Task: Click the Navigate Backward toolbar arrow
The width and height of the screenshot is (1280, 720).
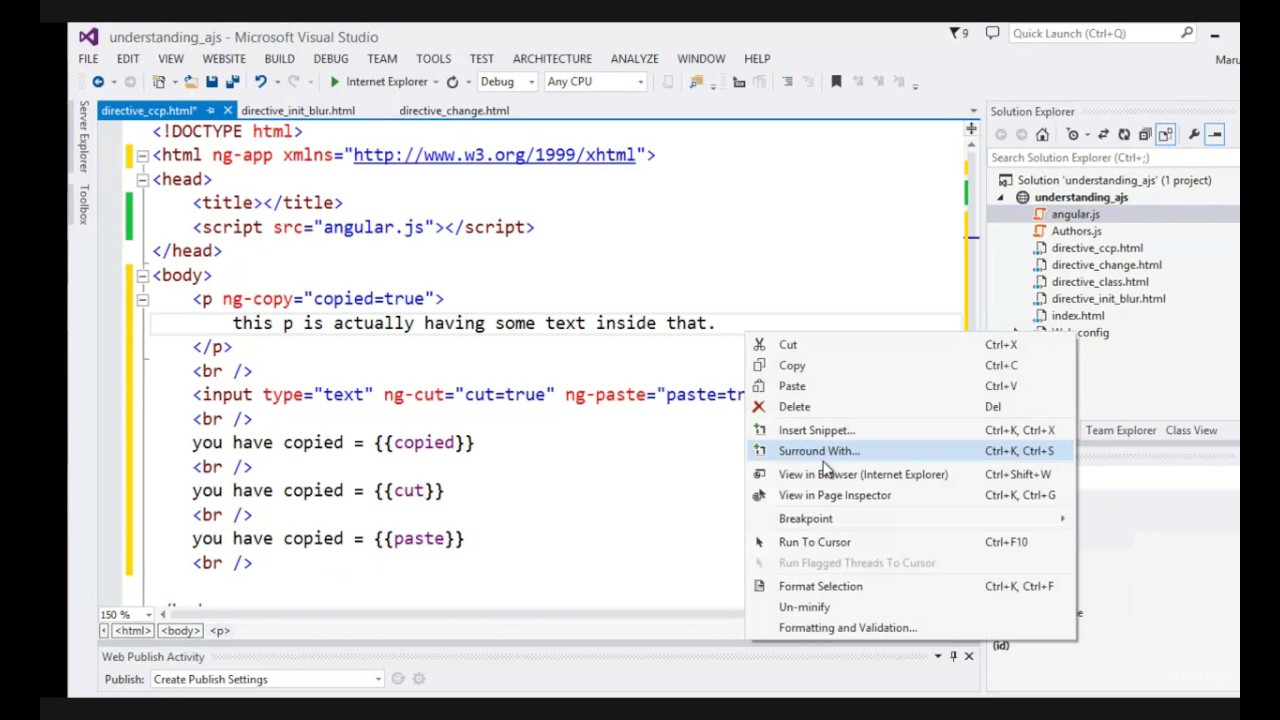Action: point(98,82)
